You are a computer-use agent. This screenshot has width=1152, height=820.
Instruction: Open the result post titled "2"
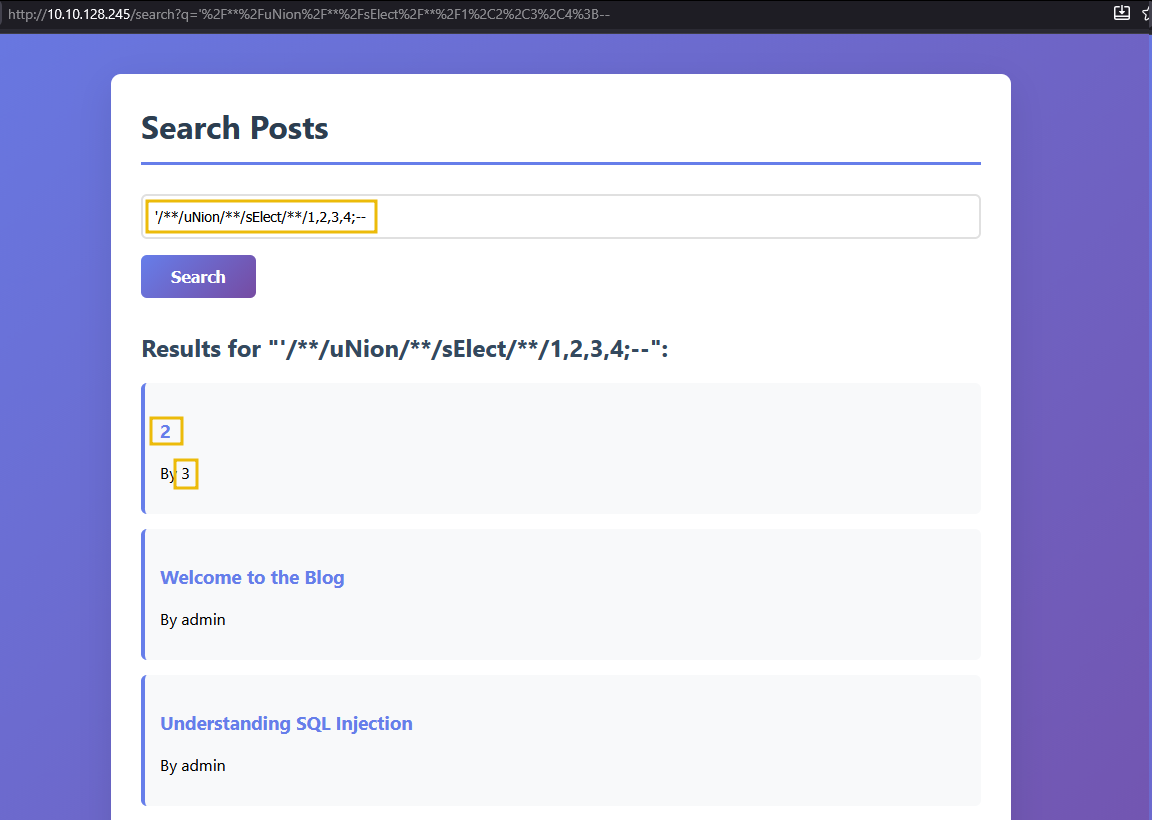click(165, 431)
